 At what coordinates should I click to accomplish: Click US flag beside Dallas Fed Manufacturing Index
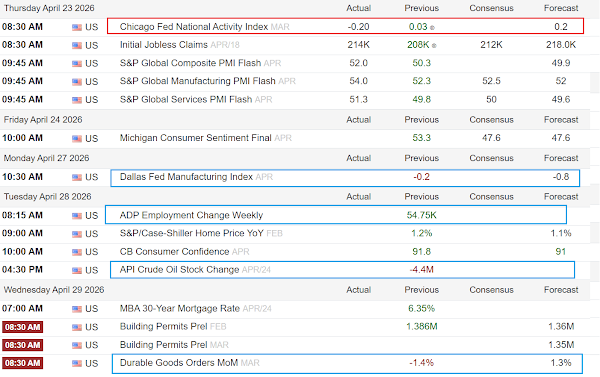pyautogui.click(x=77, y=177)
